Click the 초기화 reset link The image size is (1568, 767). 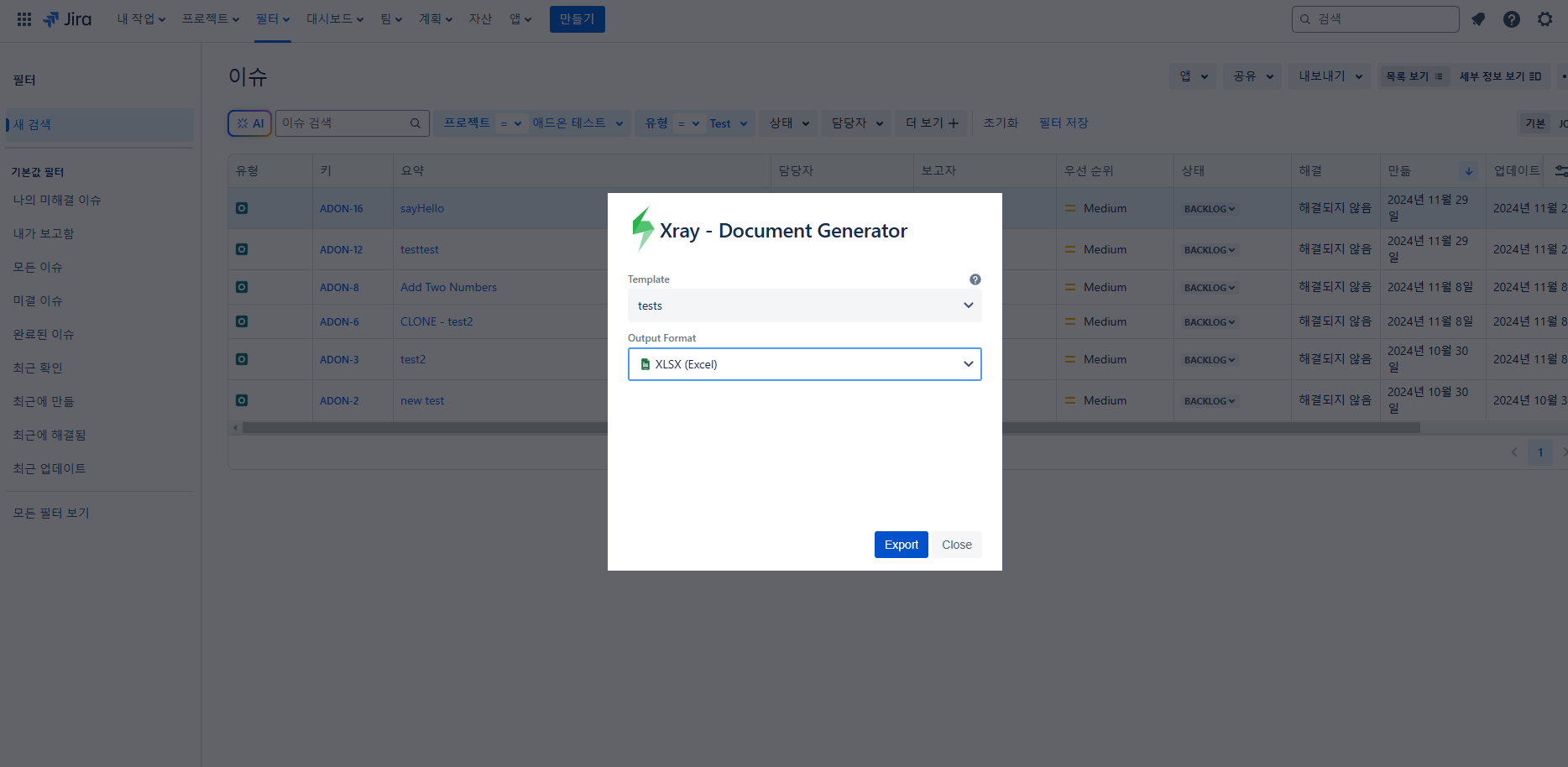(1001, 123)
